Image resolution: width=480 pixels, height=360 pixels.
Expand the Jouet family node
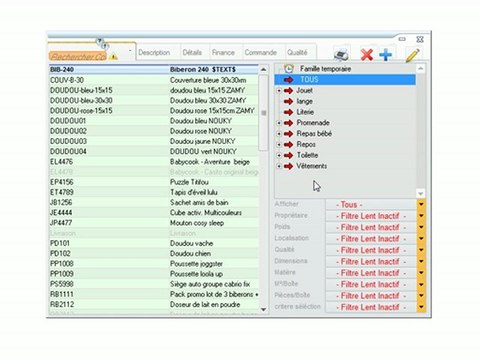click(279, 91)
